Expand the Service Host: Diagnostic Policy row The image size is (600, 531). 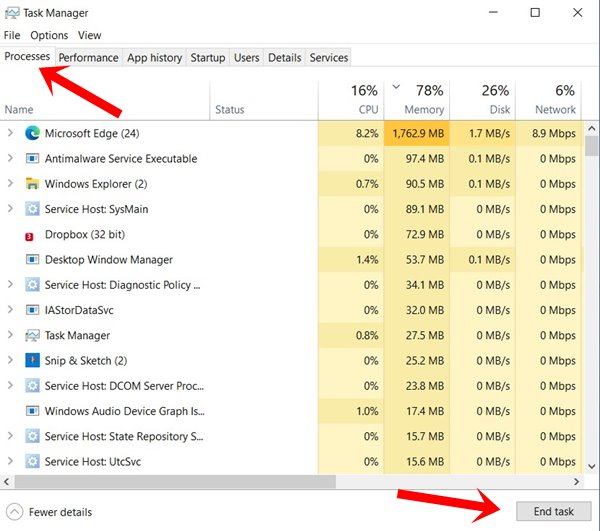[x=10, y=284]
